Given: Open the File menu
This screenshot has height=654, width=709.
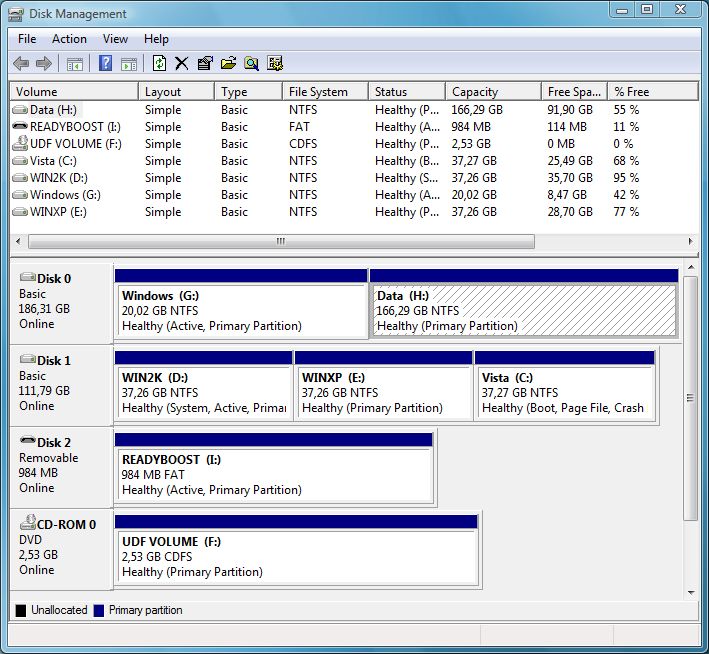Looking at the screenshot, I should [27, 39].
